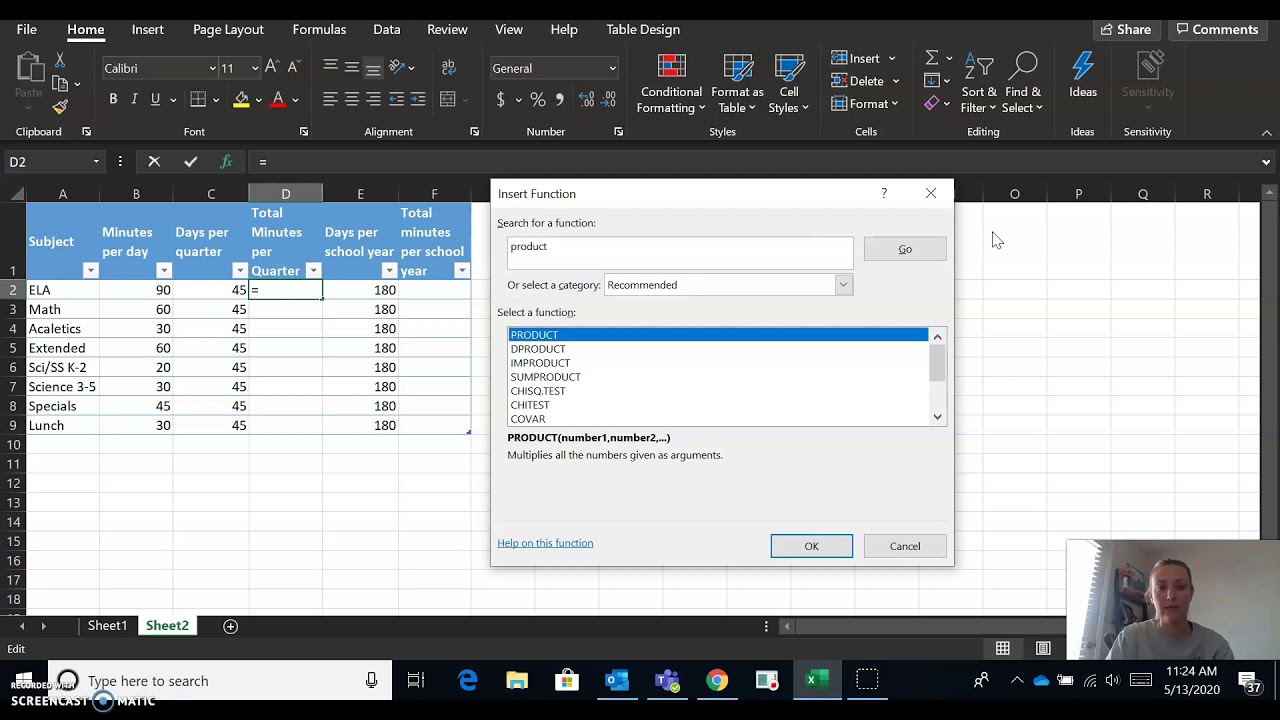Click the Increase Font Size icon
The height and width of the screenshot is (720, 1280).
click(x=272, y=68)
